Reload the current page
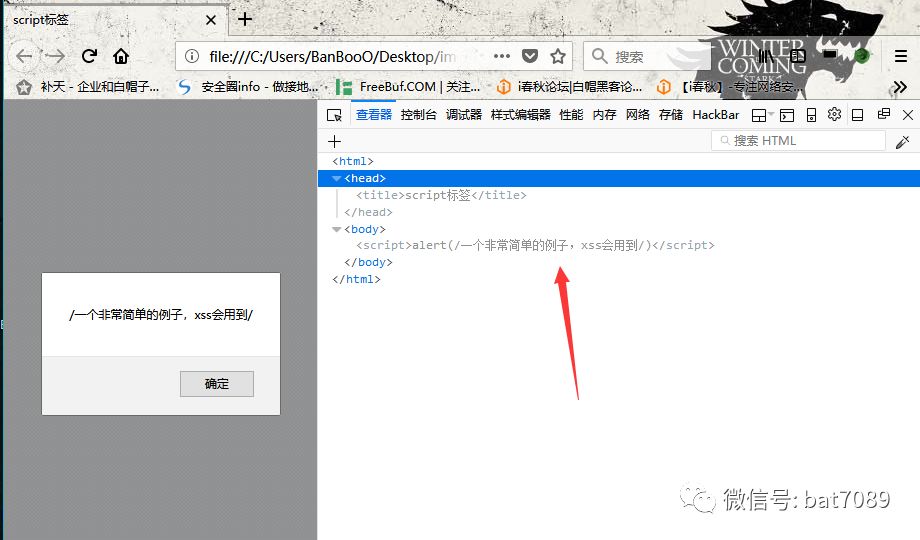 [89, 56]
